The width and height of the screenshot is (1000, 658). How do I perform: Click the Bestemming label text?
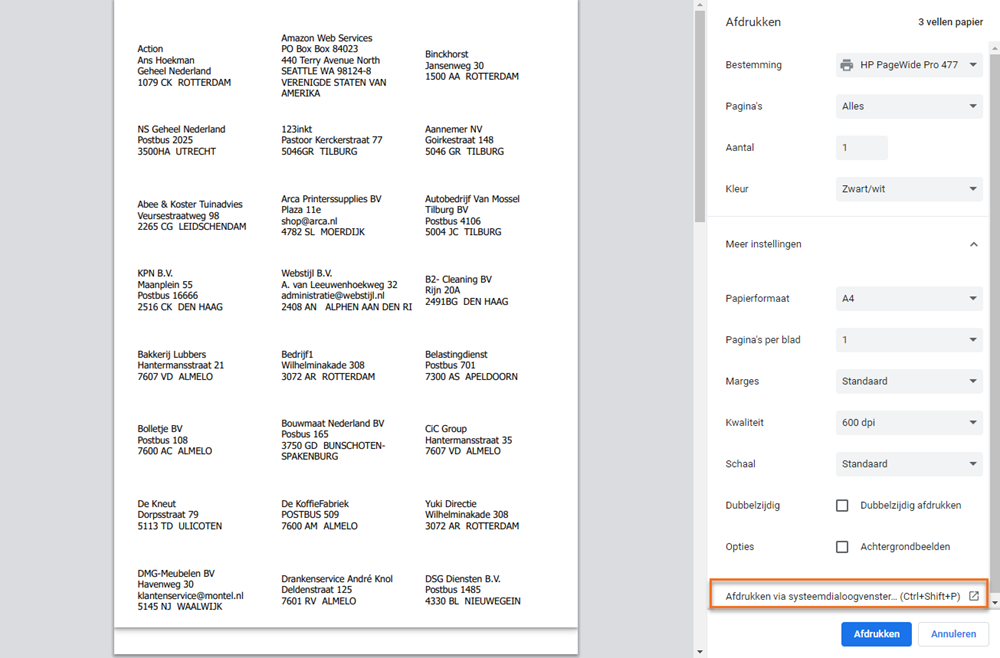tap(753, 65)
